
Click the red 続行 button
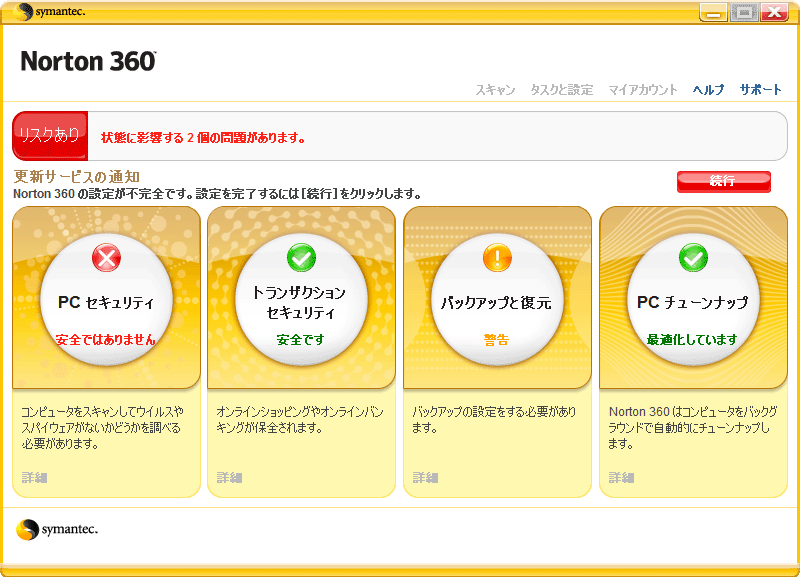[x=723, y=181]
